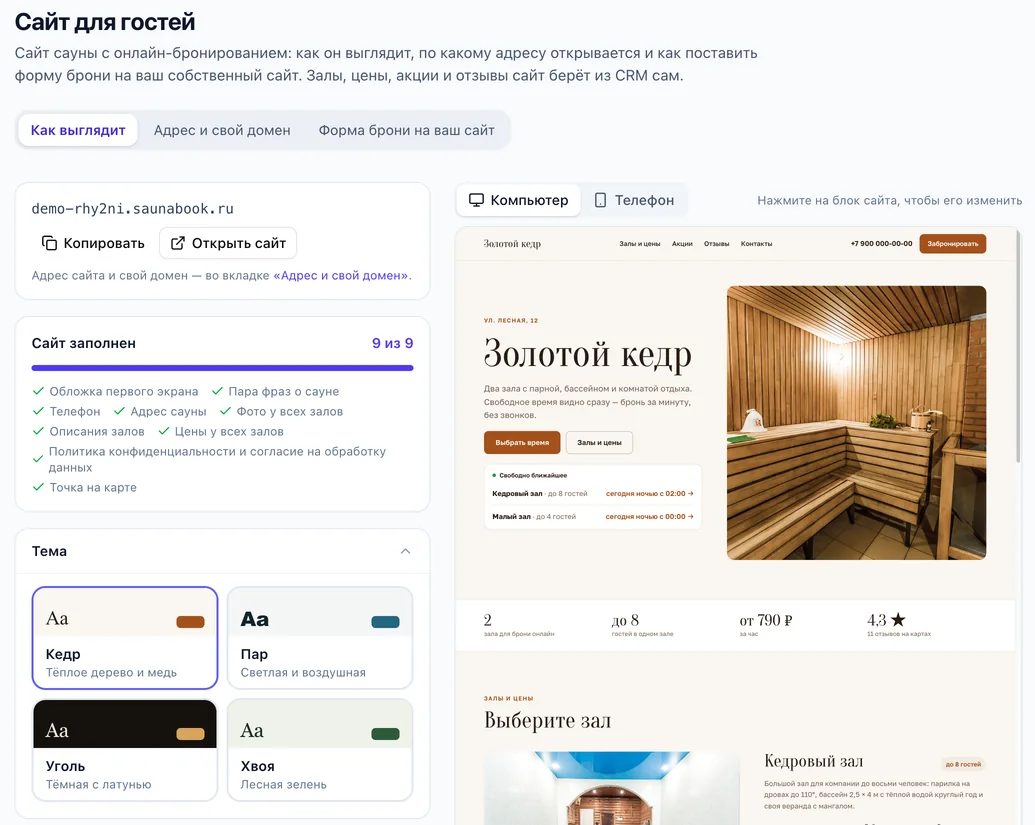Open the Адрес и свой домен tab
The width and height of the screenshot is (1035, 825).
(222, 130)
